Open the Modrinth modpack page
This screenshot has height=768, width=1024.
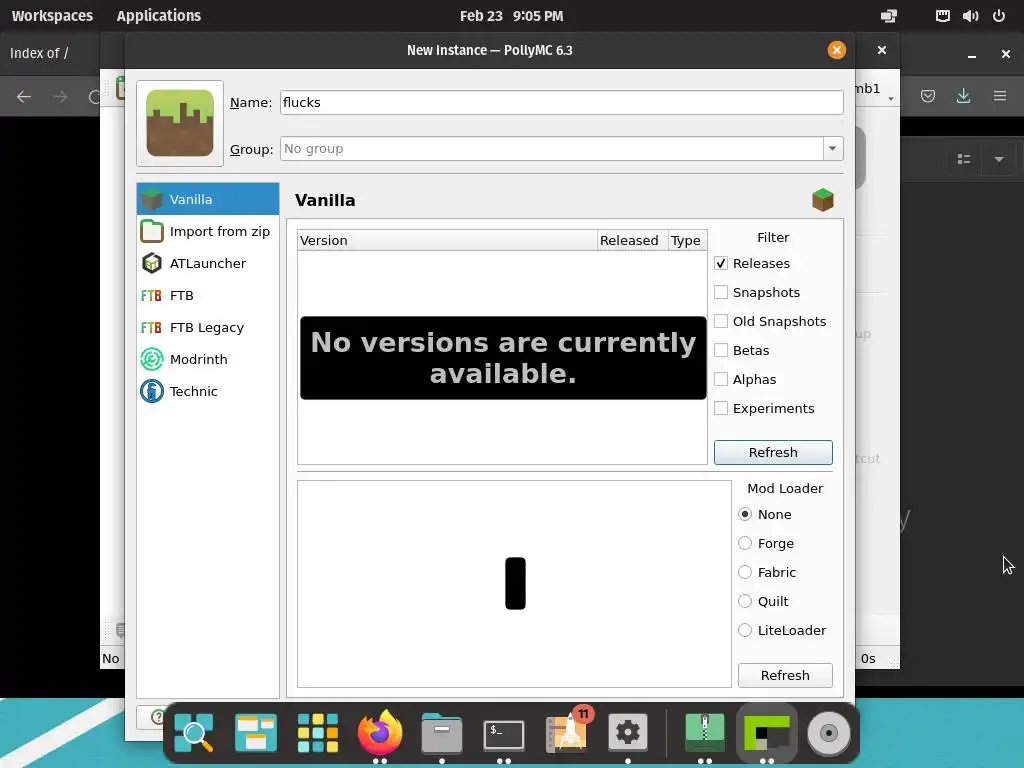(208, 359)
